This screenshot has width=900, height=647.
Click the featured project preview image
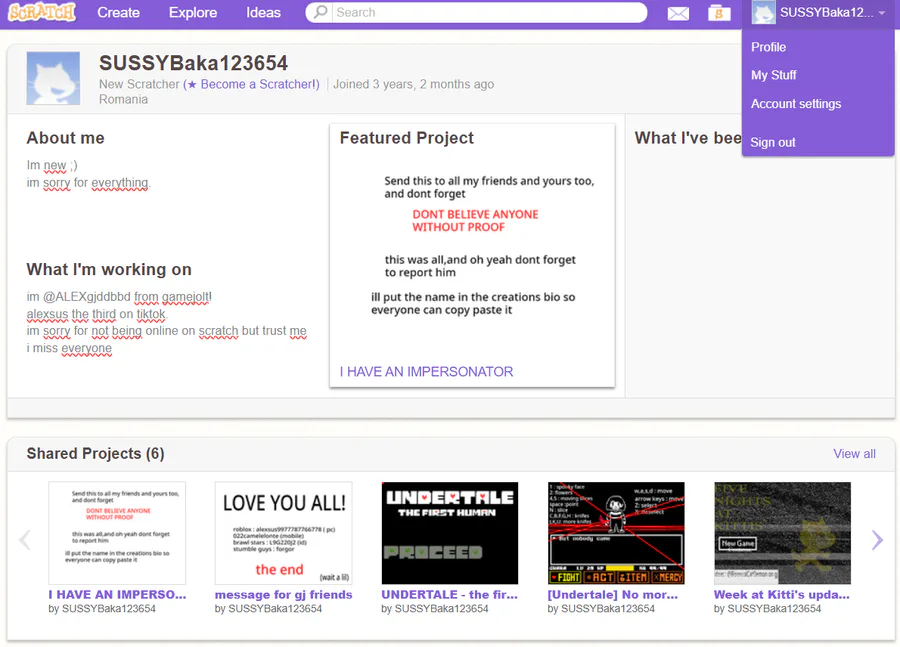[x=472, y=255]
